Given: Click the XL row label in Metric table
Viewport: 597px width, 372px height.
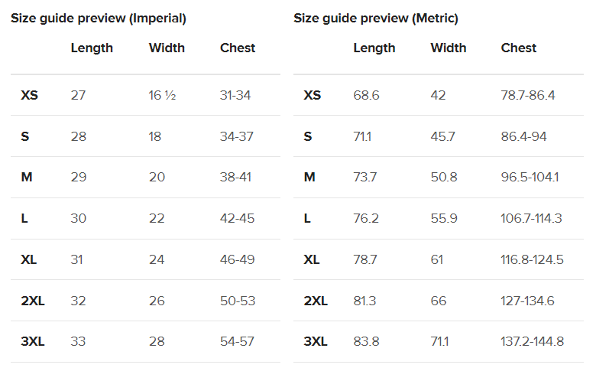Looking at the screenshot, I should tap(311, 260).
